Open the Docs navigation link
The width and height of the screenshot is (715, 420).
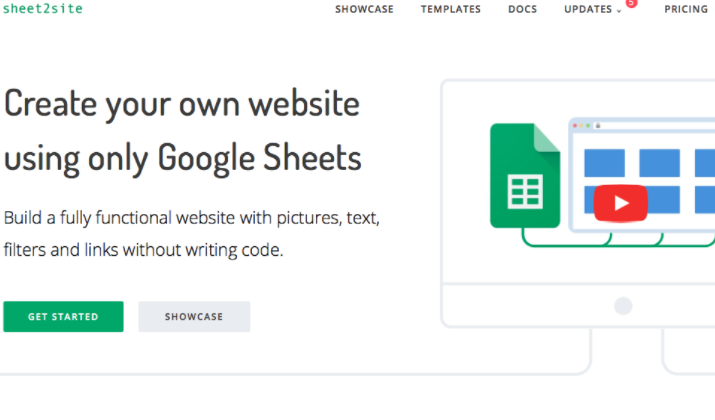pos(523,9)
